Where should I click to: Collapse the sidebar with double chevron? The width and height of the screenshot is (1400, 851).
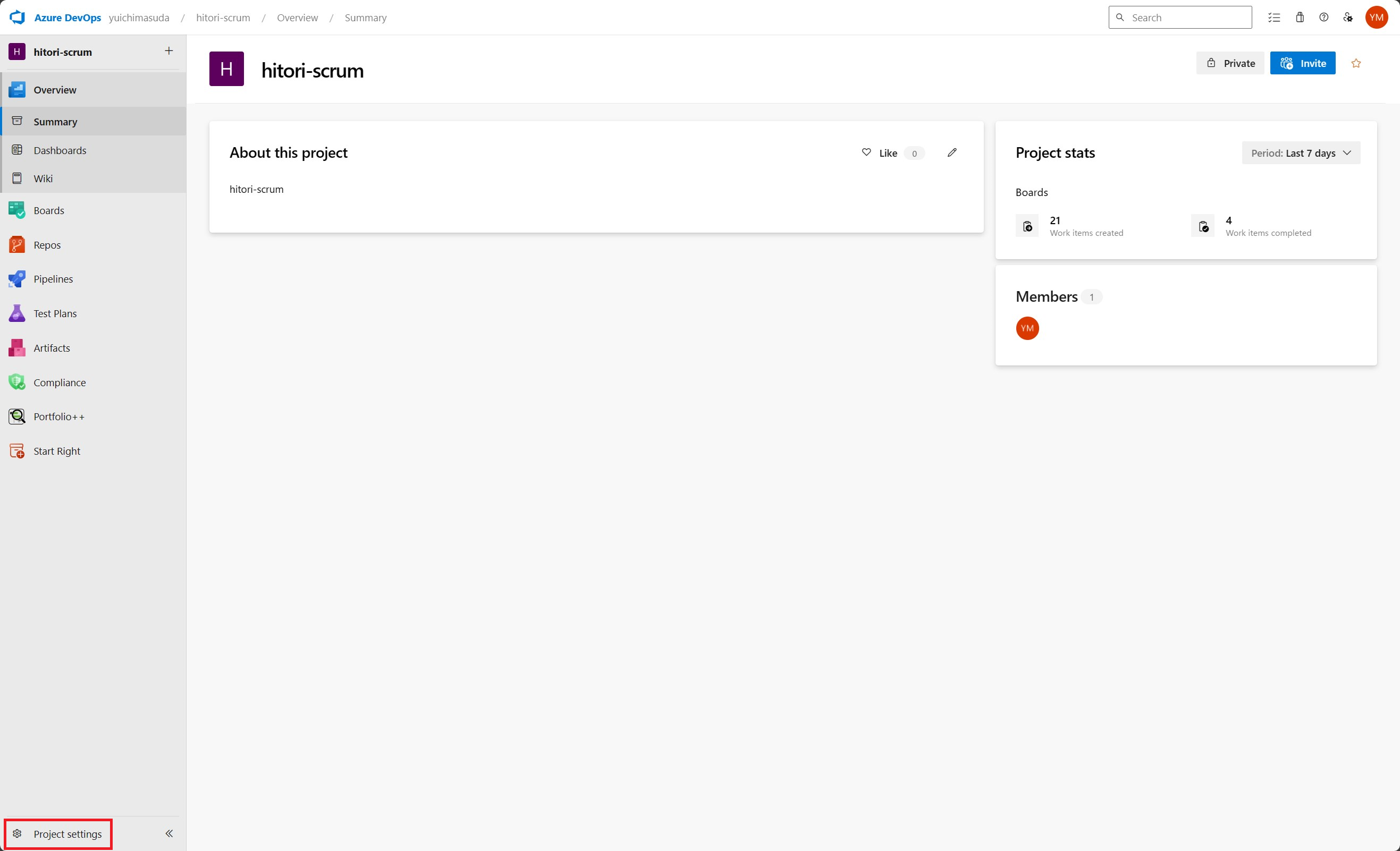point(168,833)
